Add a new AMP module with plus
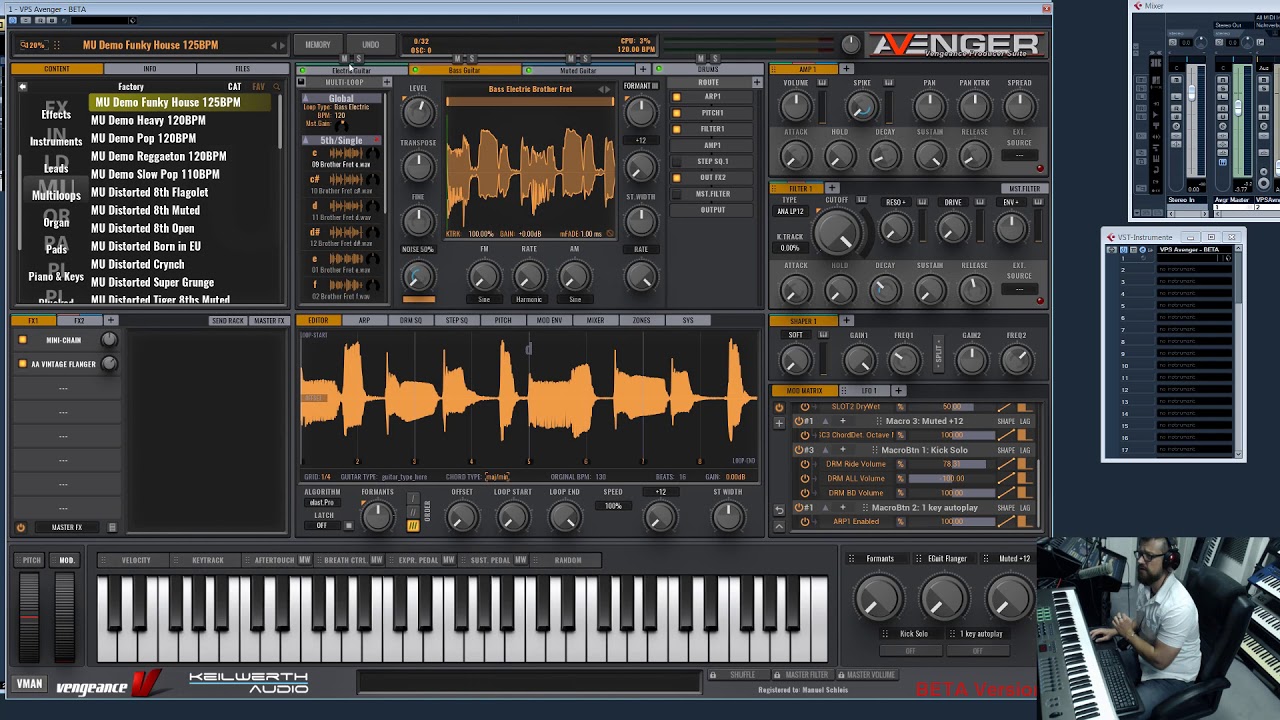The image size is (1280, 720). coord(846,69)
